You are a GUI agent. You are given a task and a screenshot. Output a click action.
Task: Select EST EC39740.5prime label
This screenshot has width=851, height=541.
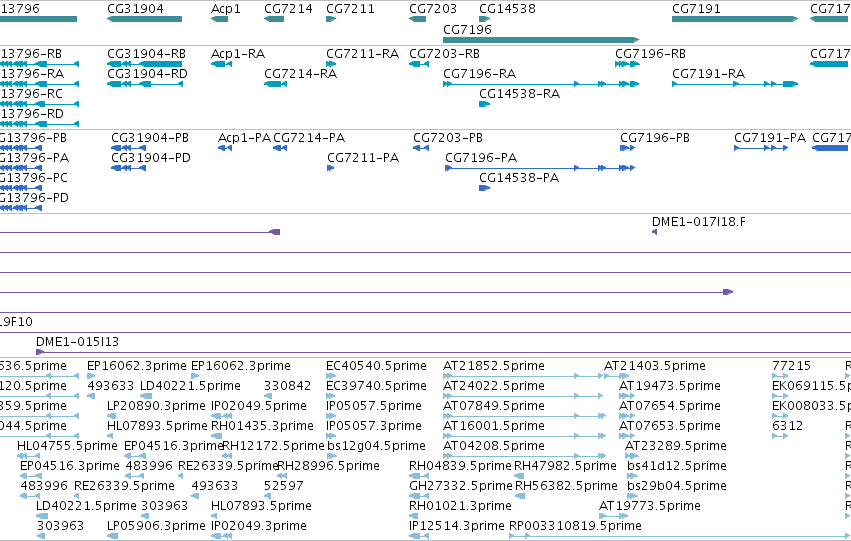click(376, 386)
